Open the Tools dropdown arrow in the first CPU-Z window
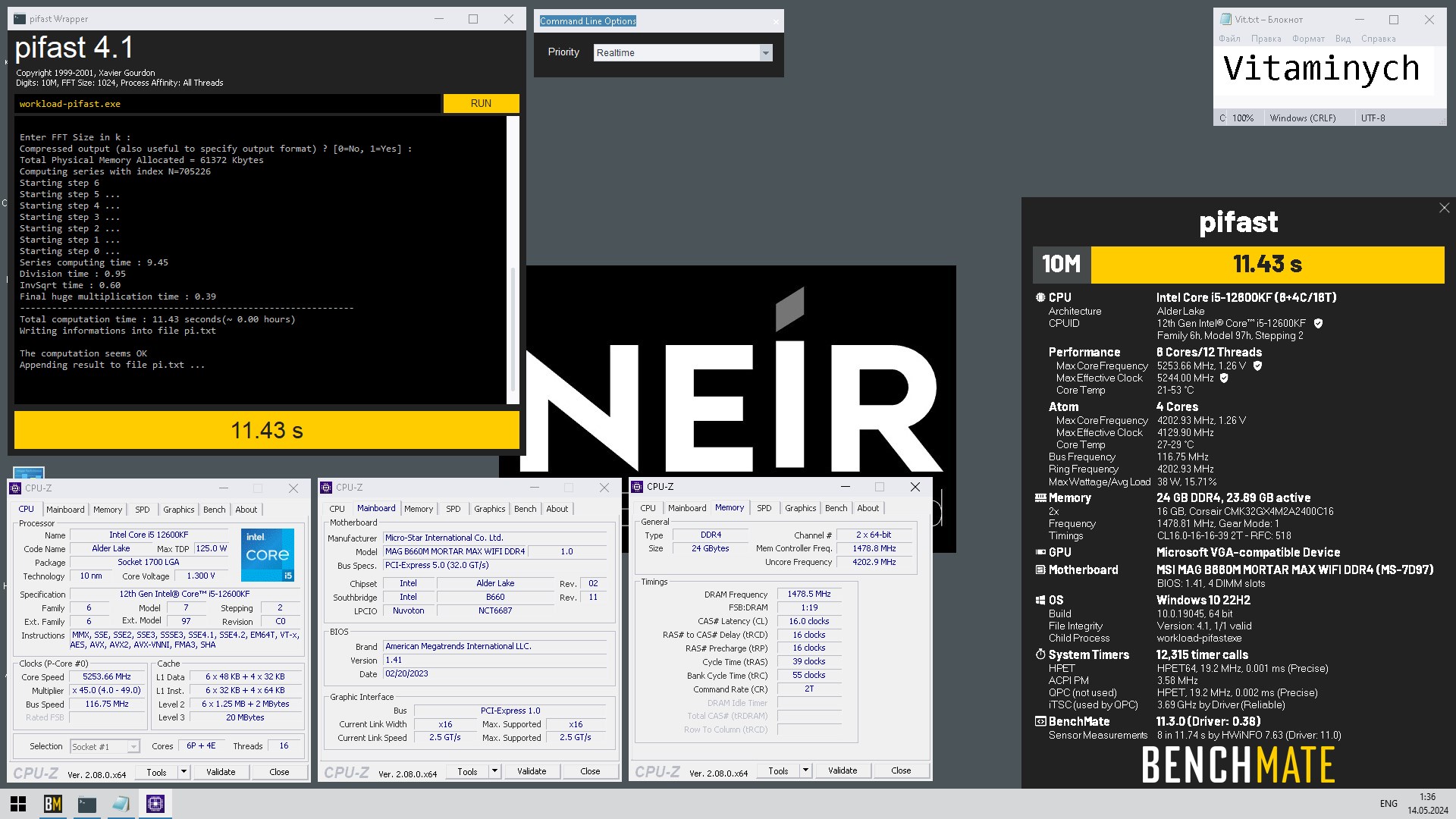 [x=183, y=772]
